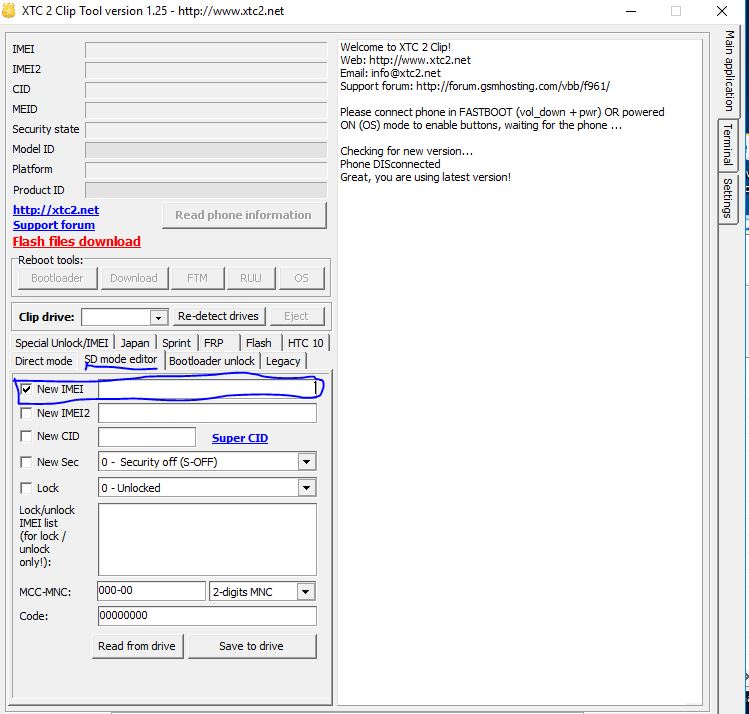Viewport: 749px width, 714px height.
Task: Click the MEID readout field
Action: pos(206,110)
